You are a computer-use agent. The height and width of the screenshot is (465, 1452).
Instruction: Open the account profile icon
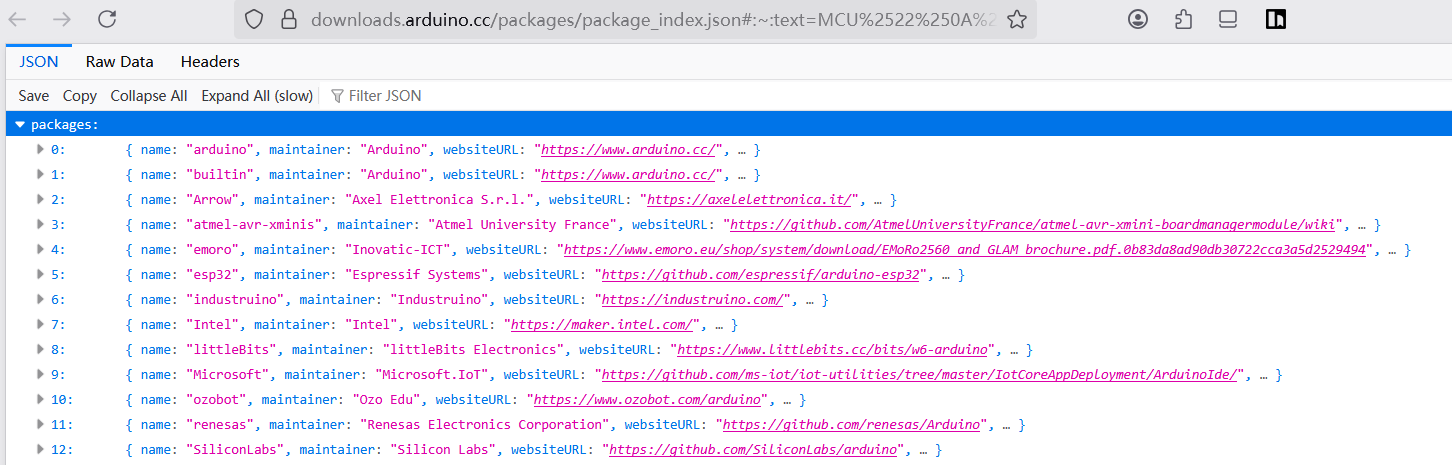click(1137, 19)
